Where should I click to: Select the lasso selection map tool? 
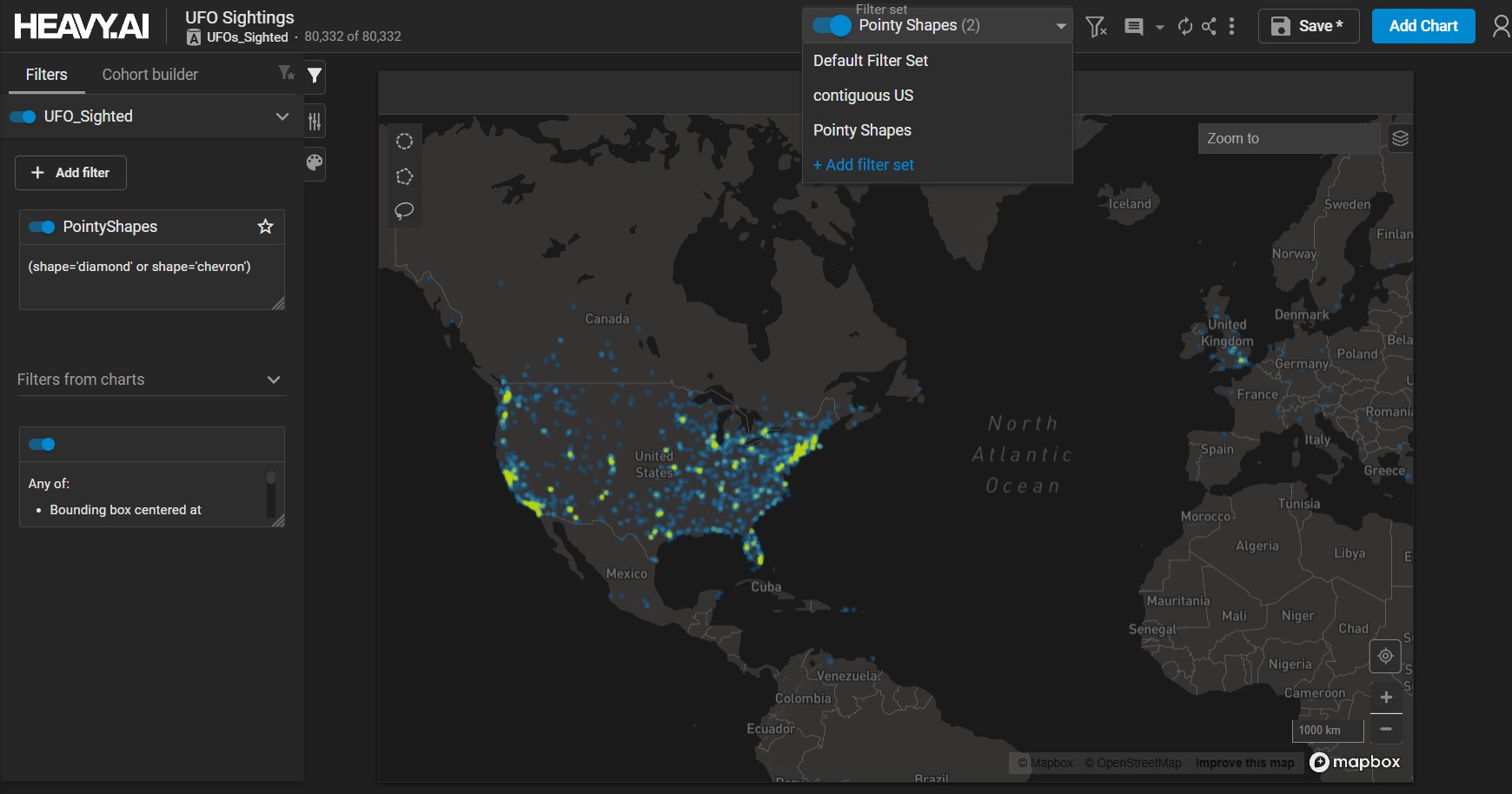[x=404, y=211]
